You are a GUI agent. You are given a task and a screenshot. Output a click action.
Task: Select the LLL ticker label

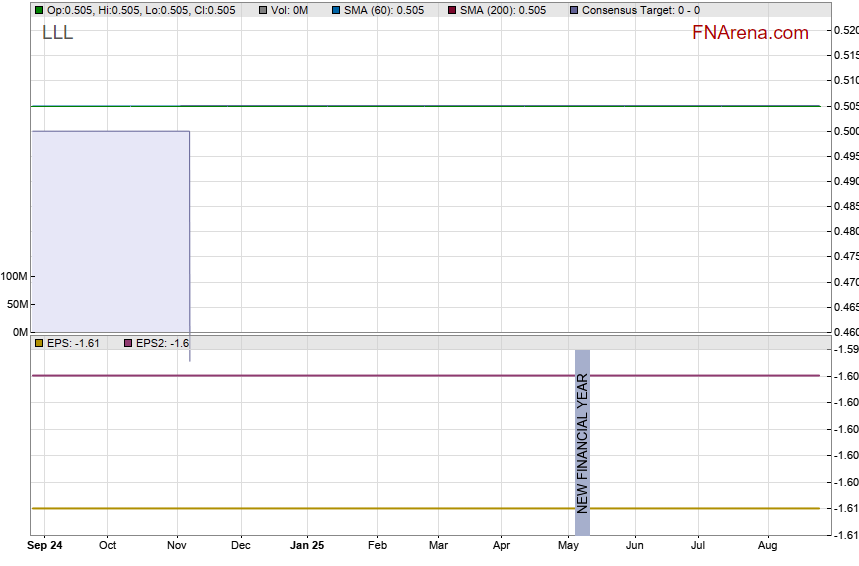pyautogui.click(x=57, y=33)
